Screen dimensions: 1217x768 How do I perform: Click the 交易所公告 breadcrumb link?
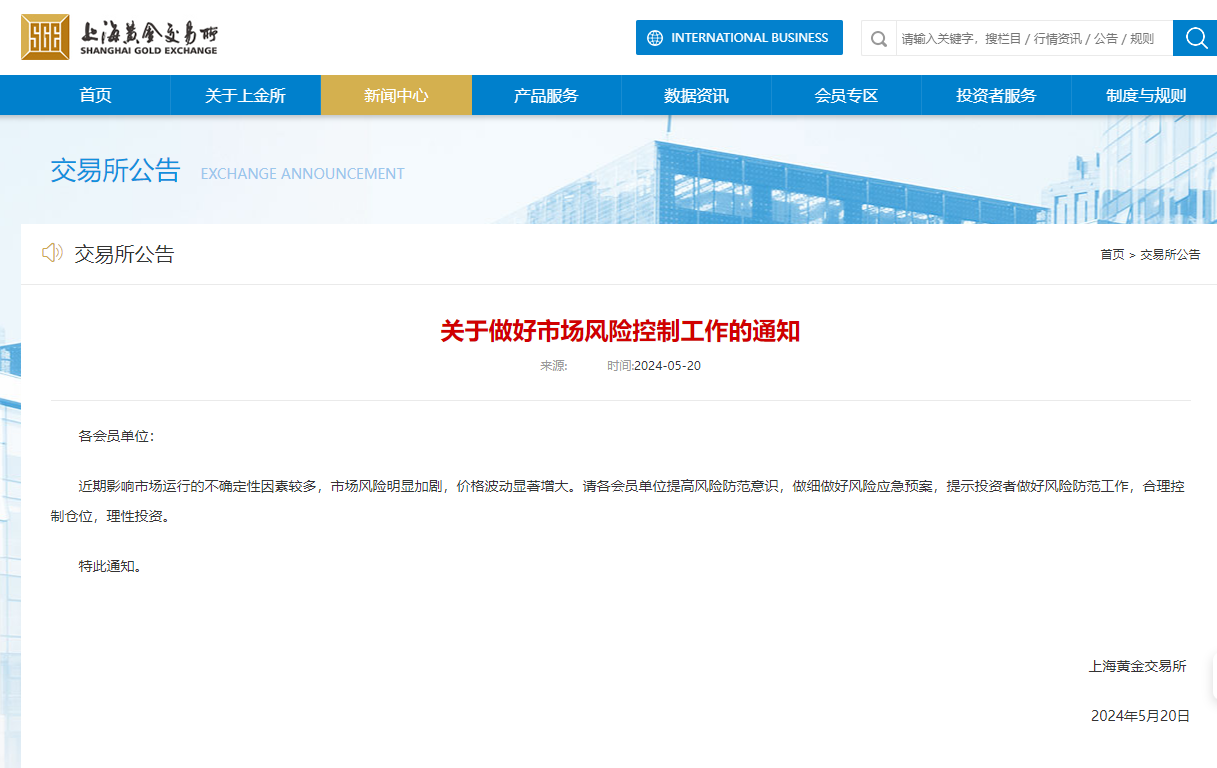(1170, 255)
